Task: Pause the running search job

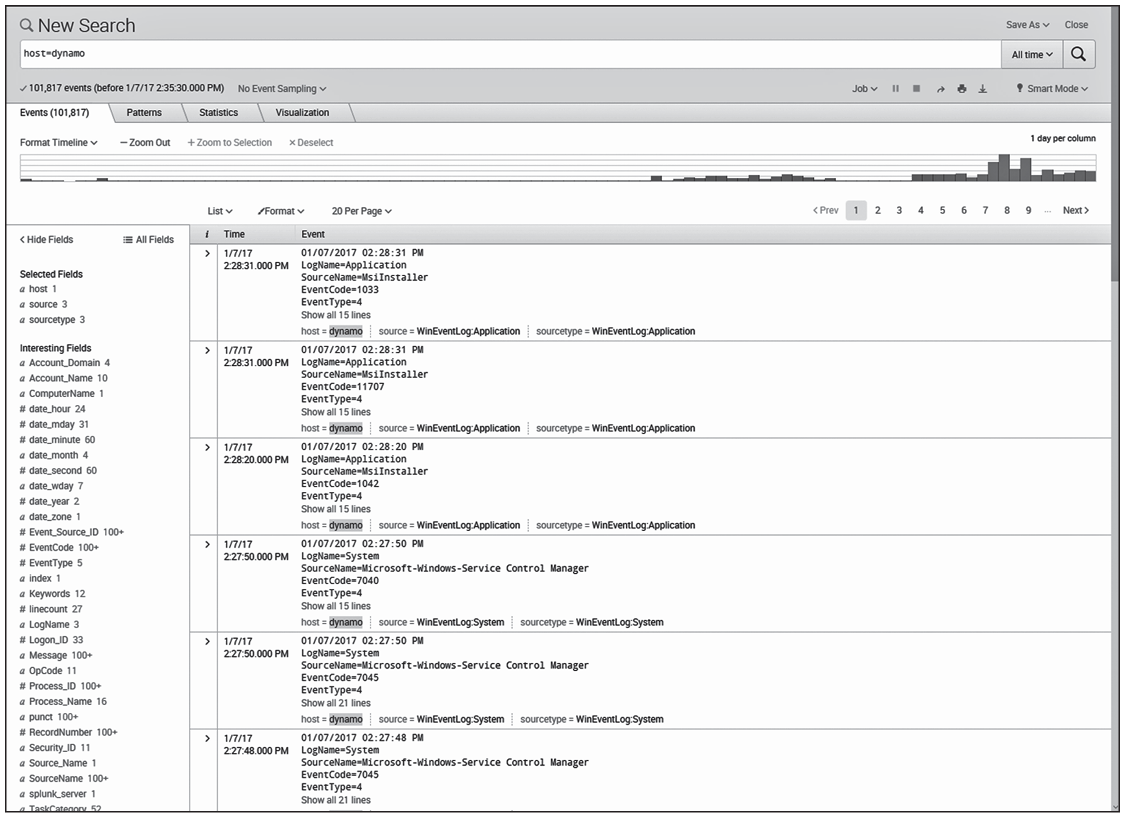Action: pyautogui.click(x=896, y=89)
